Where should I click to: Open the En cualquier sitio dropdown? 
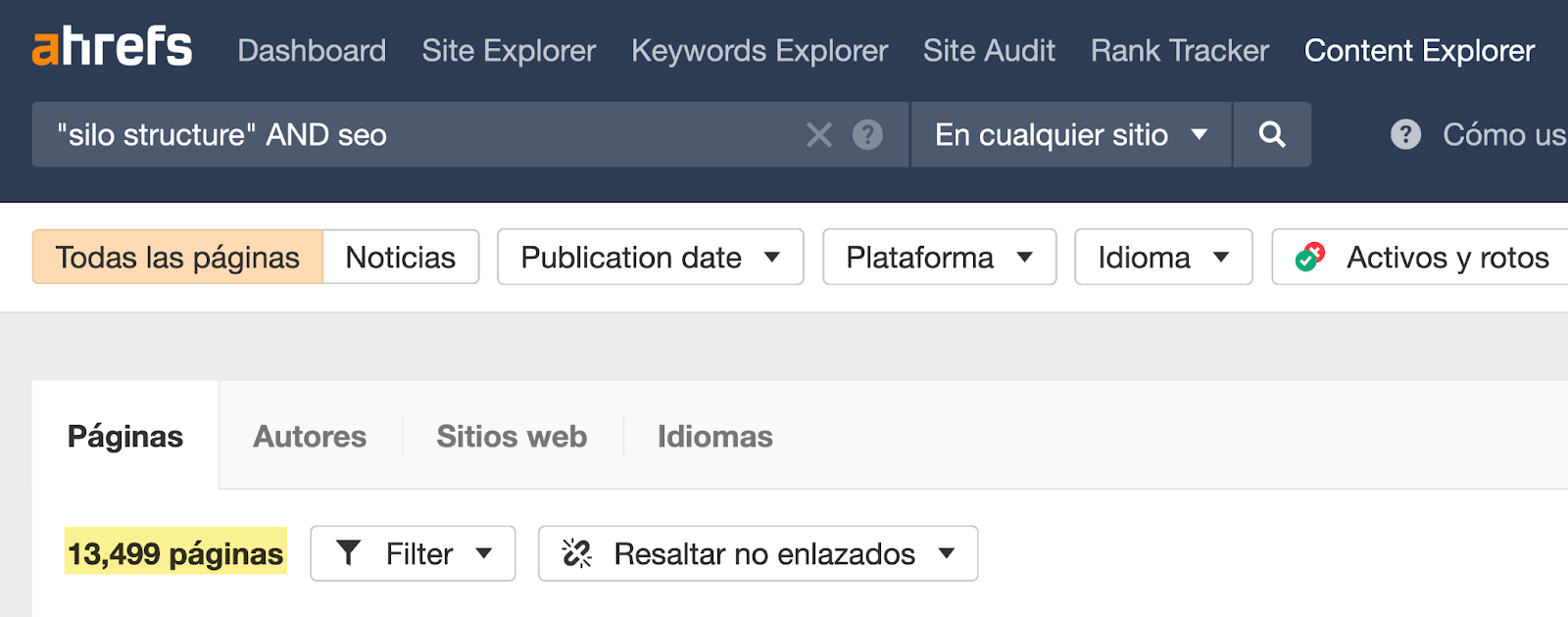click(x=1070, y=134)
